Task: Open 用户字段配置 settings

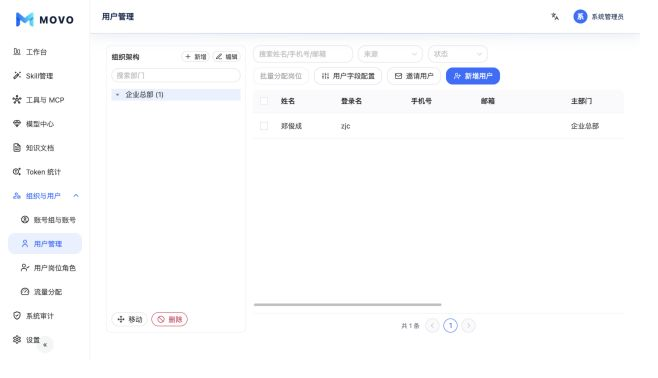Action: coord(348,76)
